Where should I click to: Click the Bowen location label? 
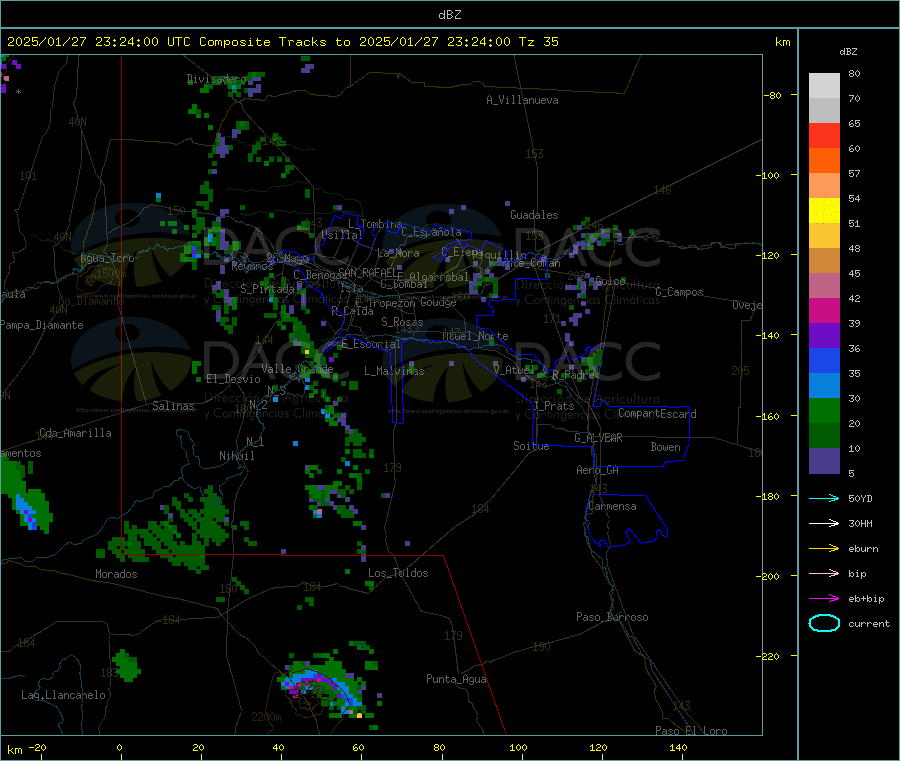(666, 447)
